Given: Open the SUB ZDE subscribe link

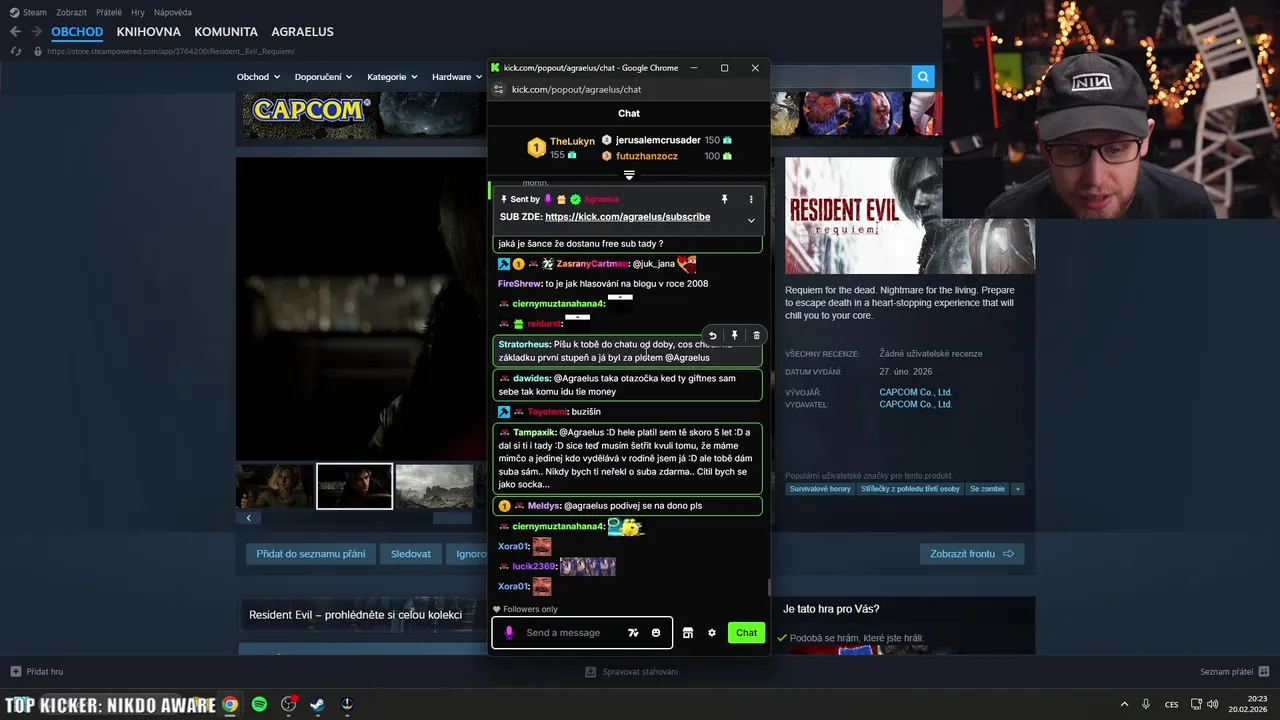Looking at the screenshot, I should click(628, 217).
